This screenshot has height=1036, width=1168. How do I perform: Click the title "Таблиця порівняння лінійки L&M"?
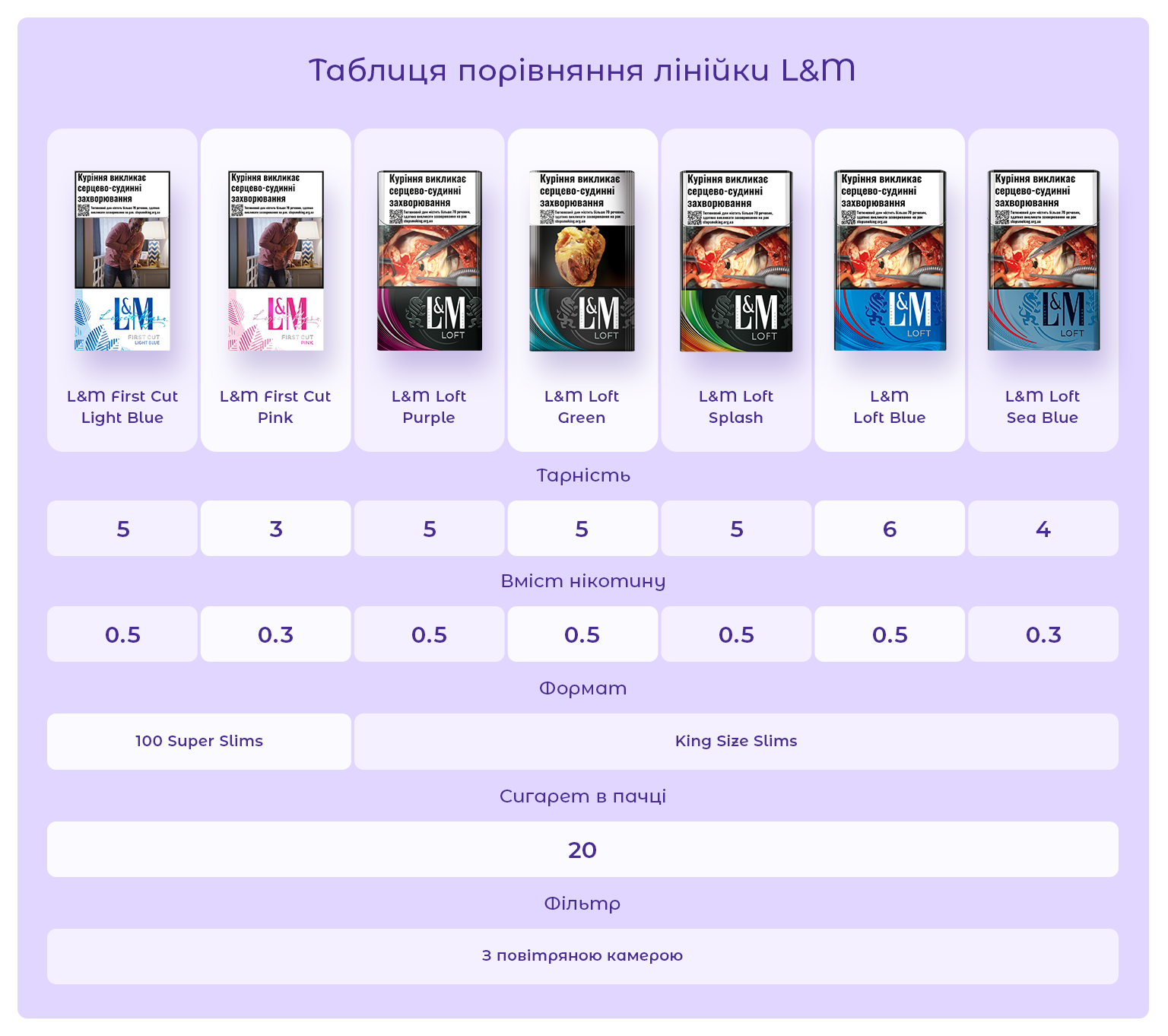pyautogui.click(x=582, y=70)
